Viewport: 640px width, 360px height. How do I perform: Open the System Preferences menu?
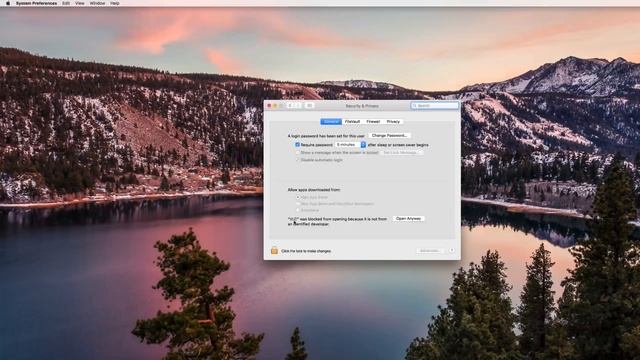pos(36,3)
